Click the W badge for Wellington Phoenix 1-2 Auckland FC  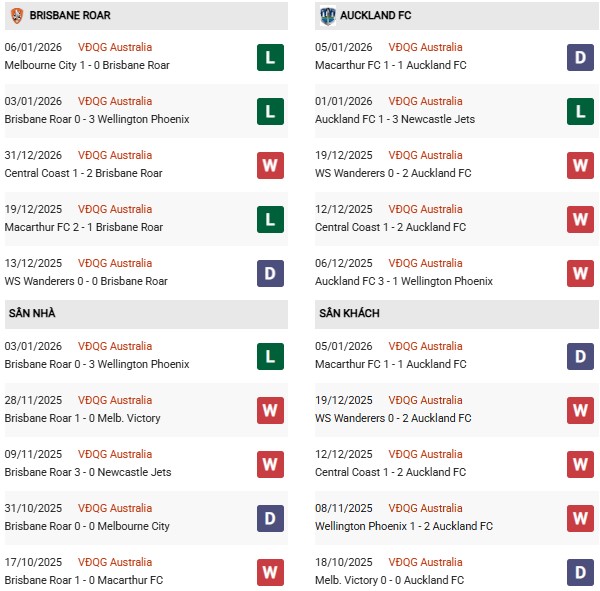581,518
